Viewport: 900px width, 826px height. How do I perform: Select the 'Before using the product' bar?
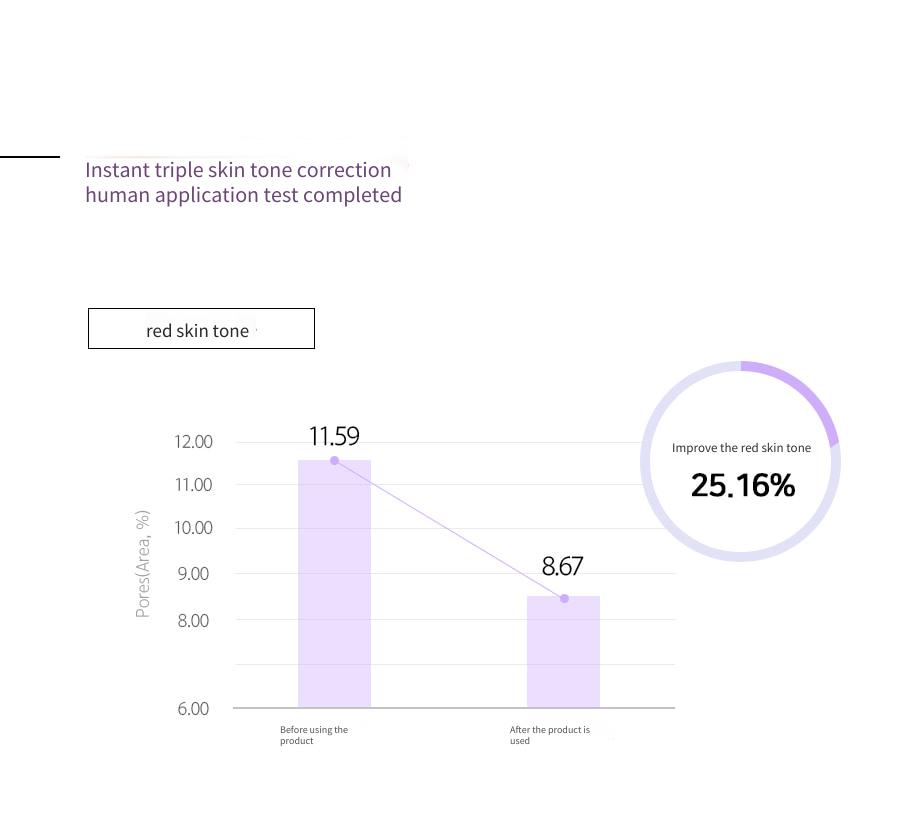coord(335,584)
